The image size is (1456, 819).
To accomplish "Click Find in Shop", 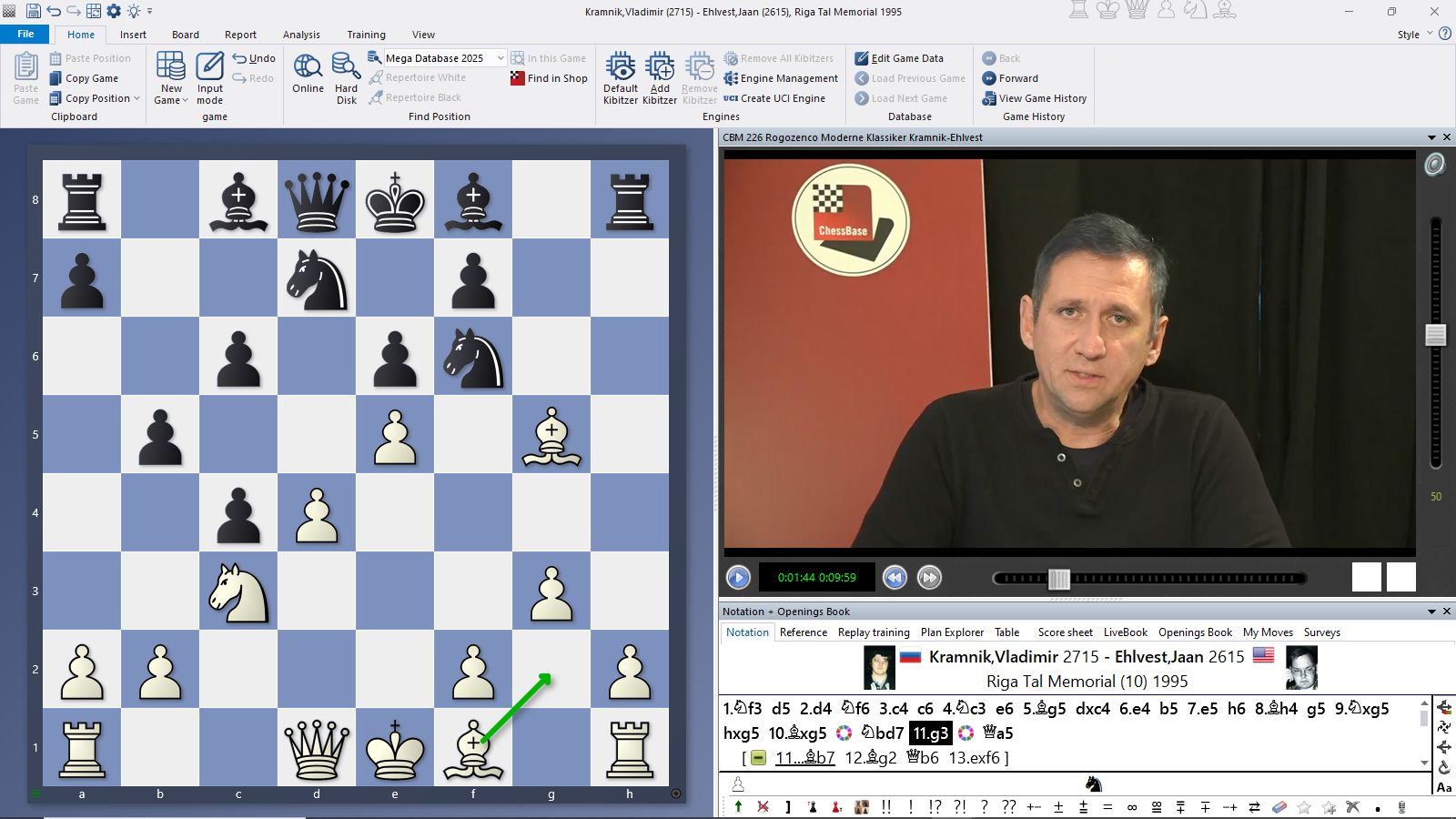I will [x=549, y=78].
